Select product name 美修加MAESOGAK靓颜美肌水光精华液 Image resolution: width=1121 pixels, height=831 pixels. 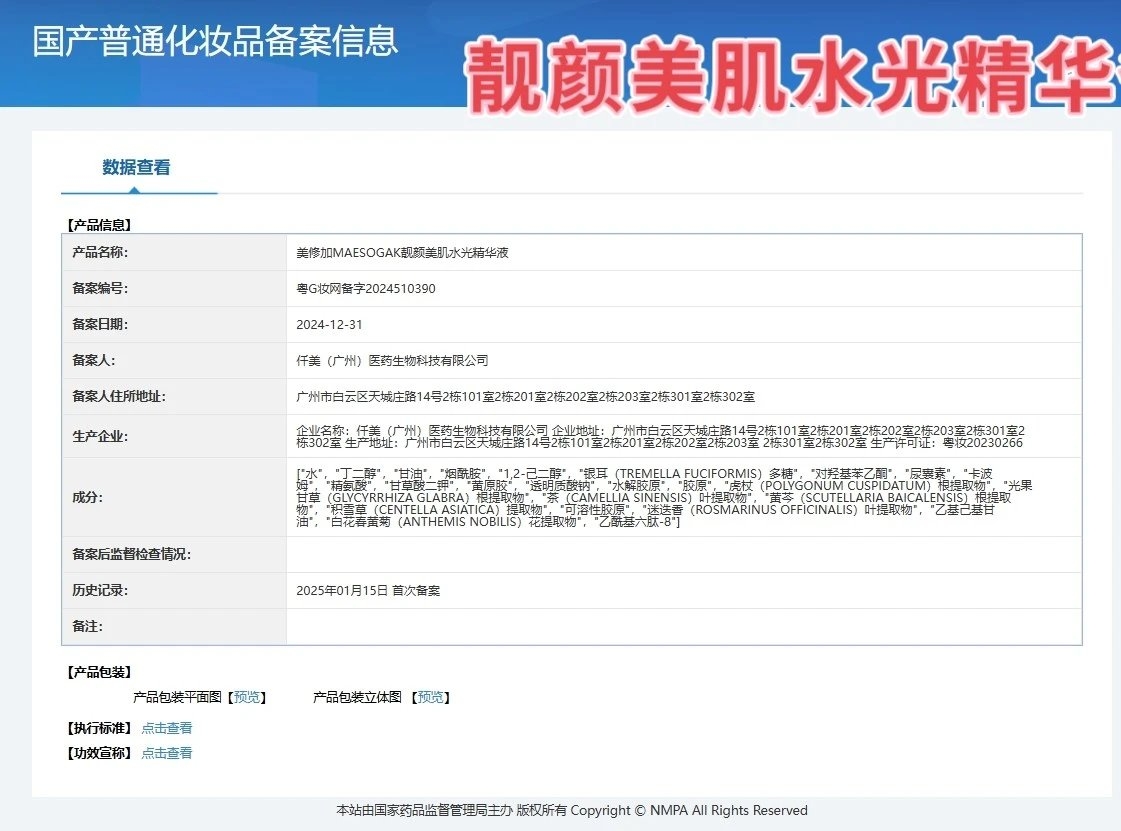[402, 252]
